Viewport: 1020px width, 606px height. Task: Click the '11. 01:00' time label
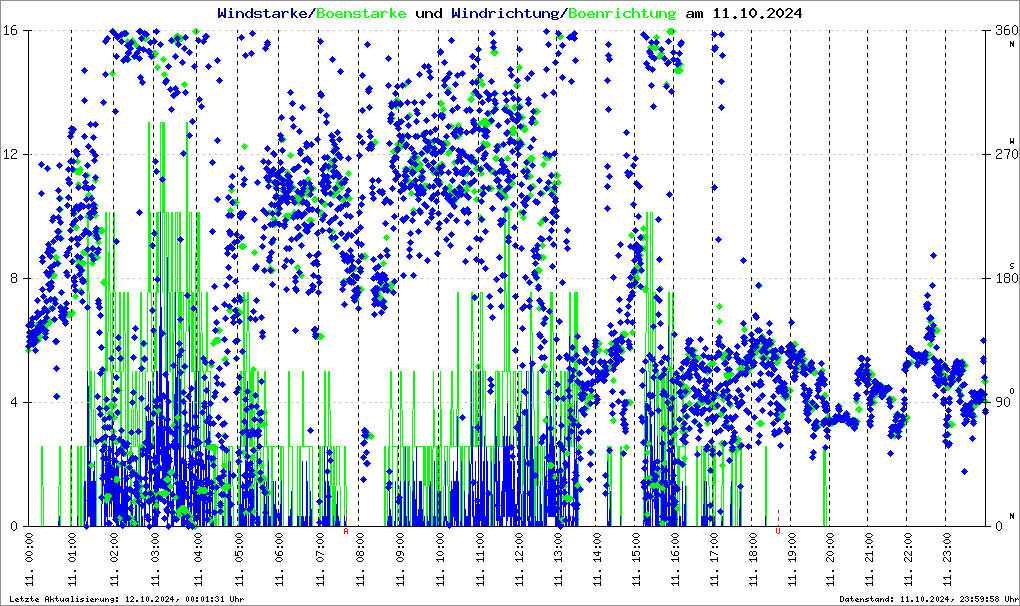[x=72, y=560]
